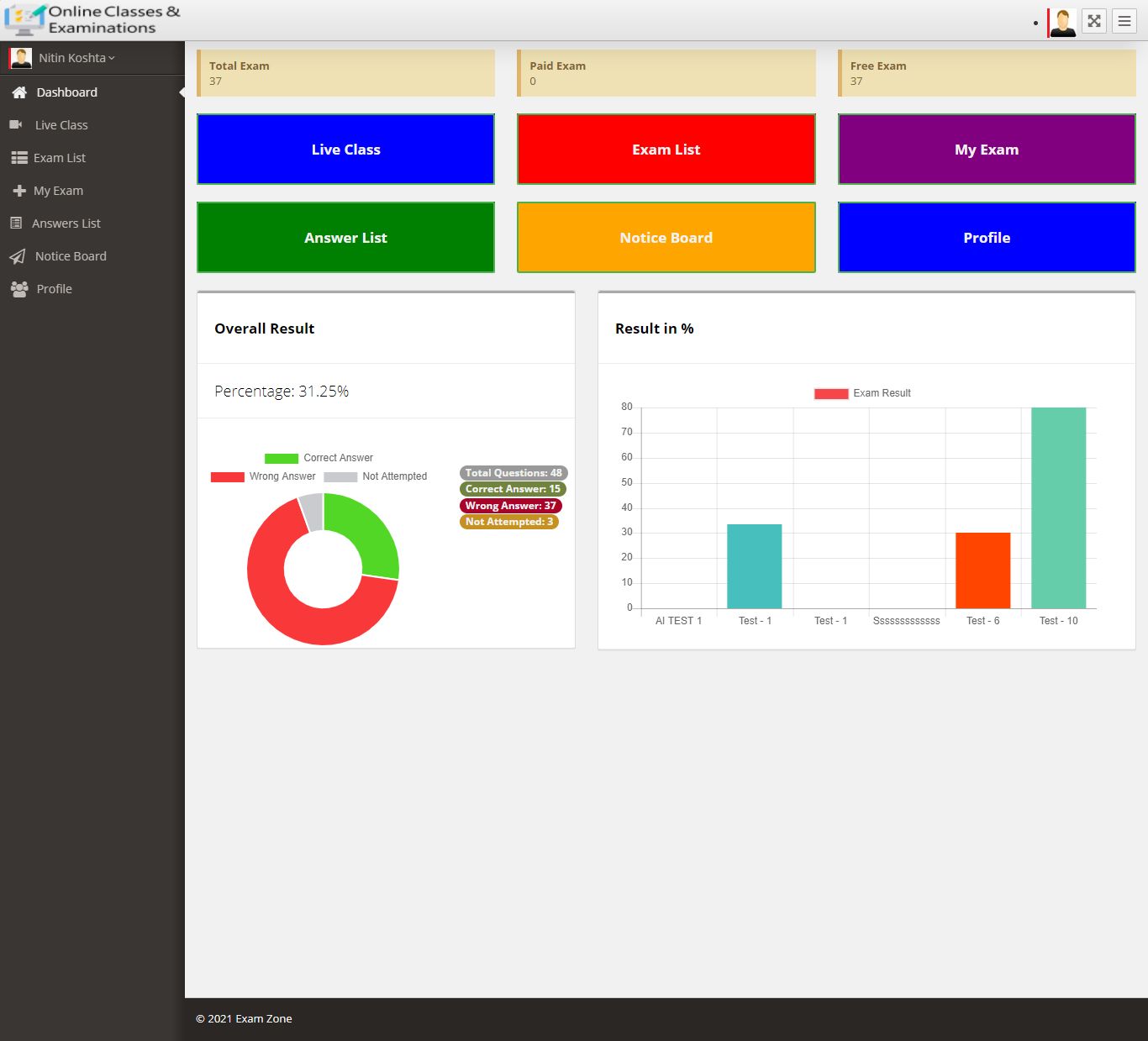
Task: Click the Notice Board paper plane icon
Action: click(17, 256)
